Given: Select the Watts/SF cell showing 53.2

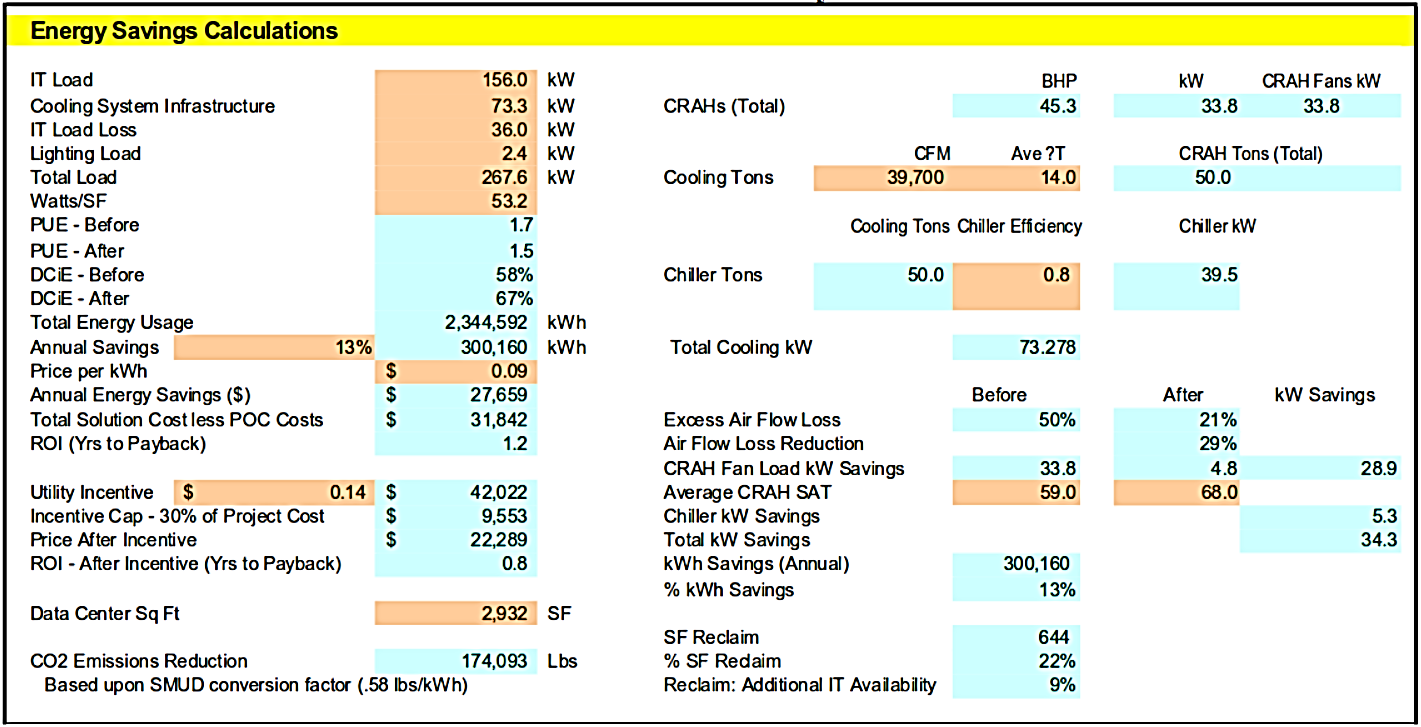Looking at the screenshot, I should pos(456,202).
